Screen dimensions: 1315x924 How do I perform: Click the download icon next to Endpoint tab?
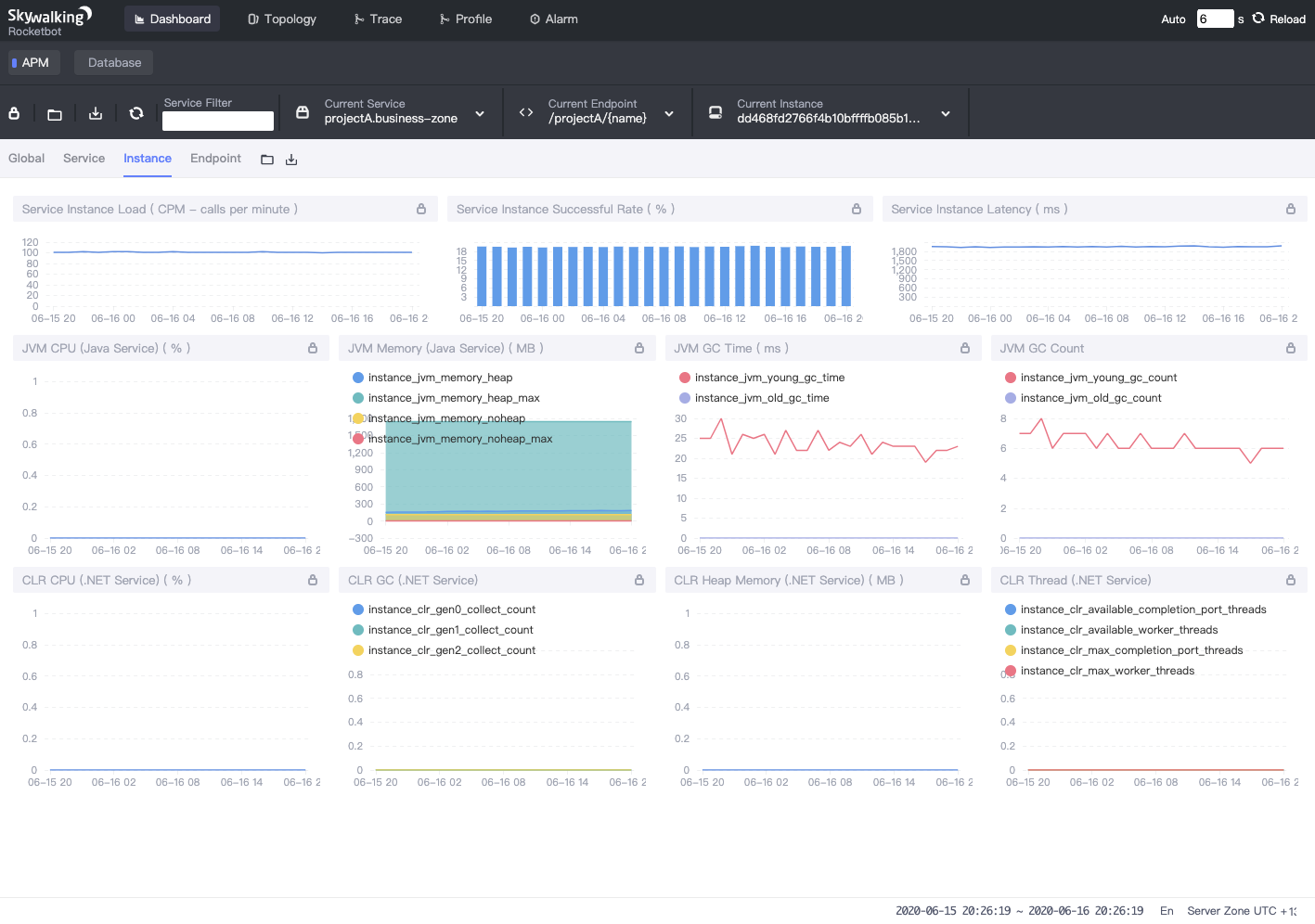(291, 160)
